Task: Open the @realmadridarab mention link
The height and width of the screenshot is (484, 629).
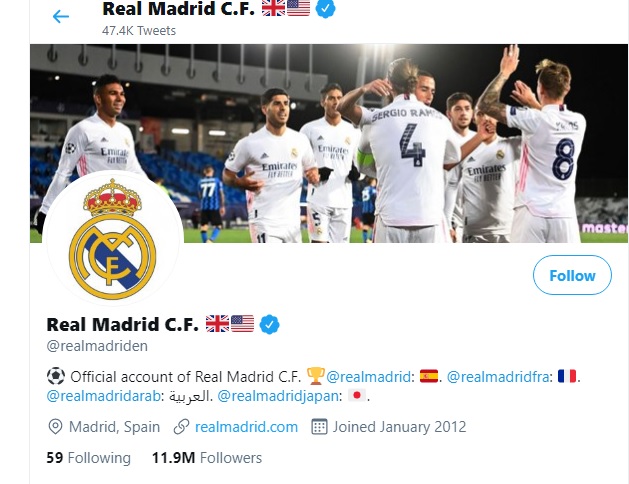Action: click(103, 396)
